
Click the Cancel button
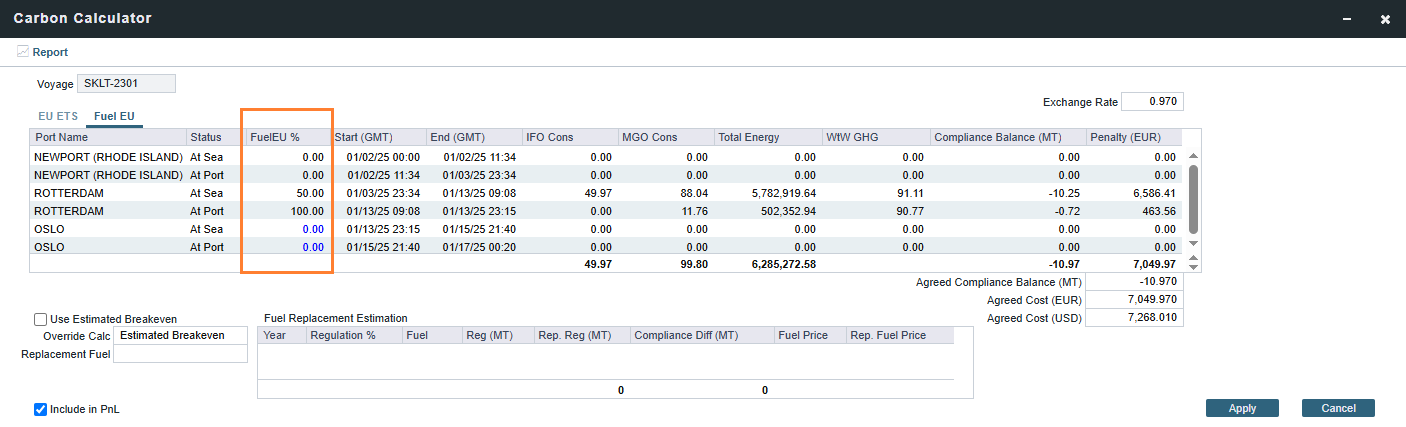1337,408
